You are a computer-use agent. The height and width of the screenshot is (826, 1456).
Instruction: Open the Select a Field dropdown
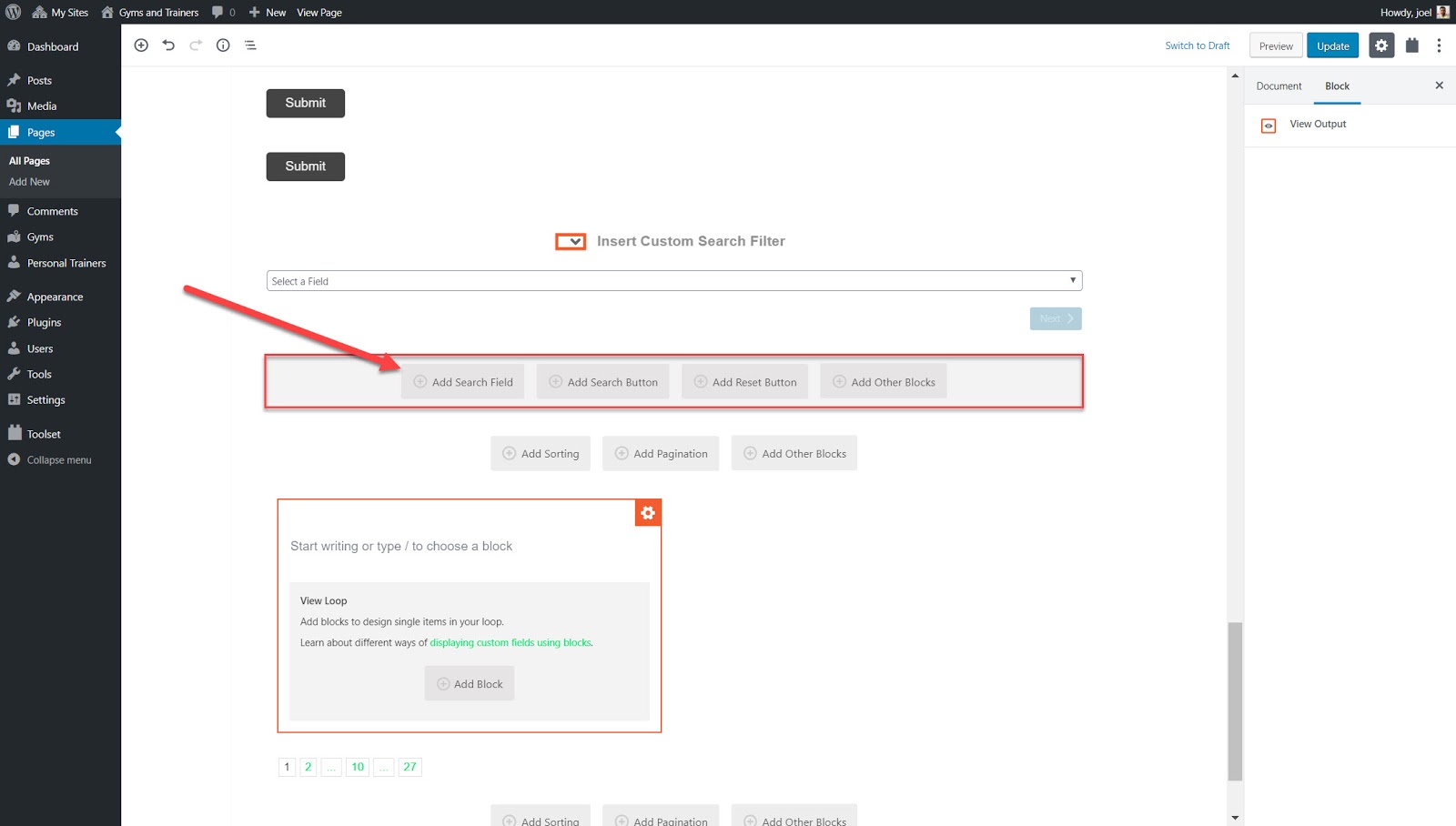[x=673, y=280]
